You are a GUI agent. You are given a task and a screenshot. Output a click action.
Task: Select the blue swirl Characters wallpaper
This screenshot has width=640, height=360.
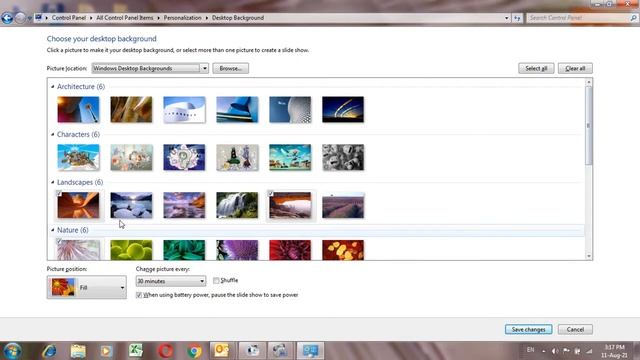tap(184, 157)
